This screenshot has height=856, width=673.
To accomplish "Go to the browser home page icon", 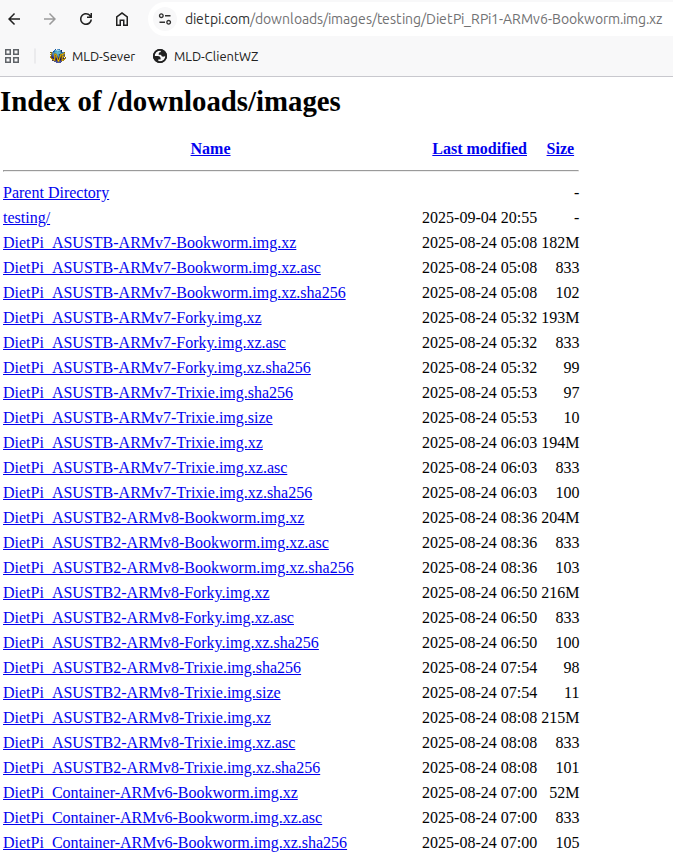I will point(122,19).
